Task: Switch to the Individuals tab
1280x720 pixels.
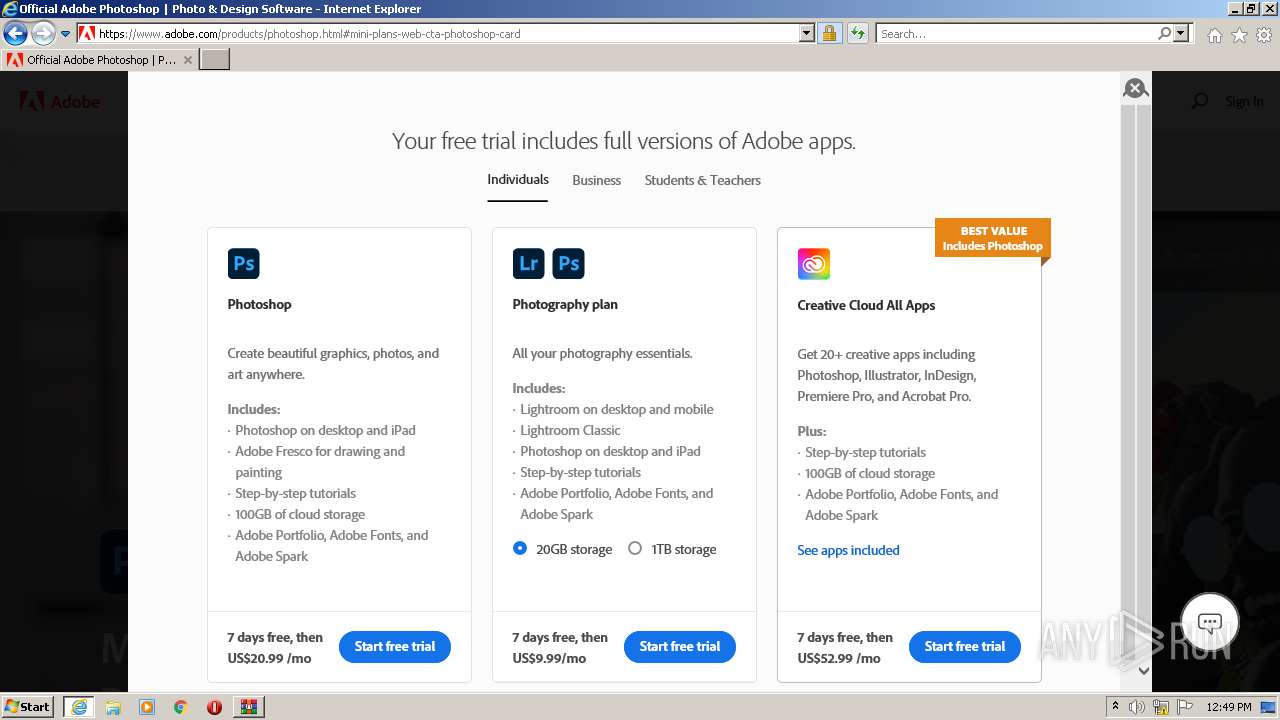Action: 518,180
